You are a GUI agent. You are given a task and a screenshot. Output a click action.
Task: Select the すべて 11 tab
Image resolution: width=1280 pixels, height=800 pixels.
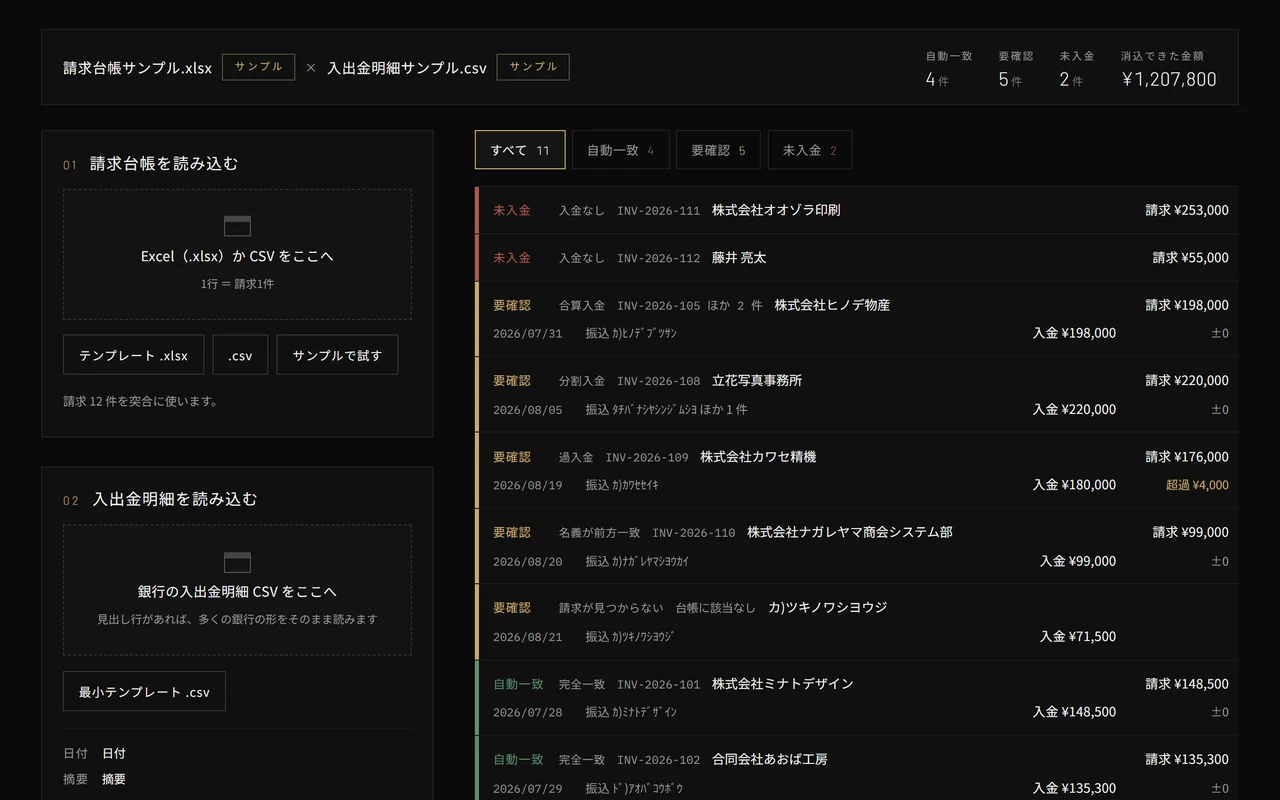(520, 150)
